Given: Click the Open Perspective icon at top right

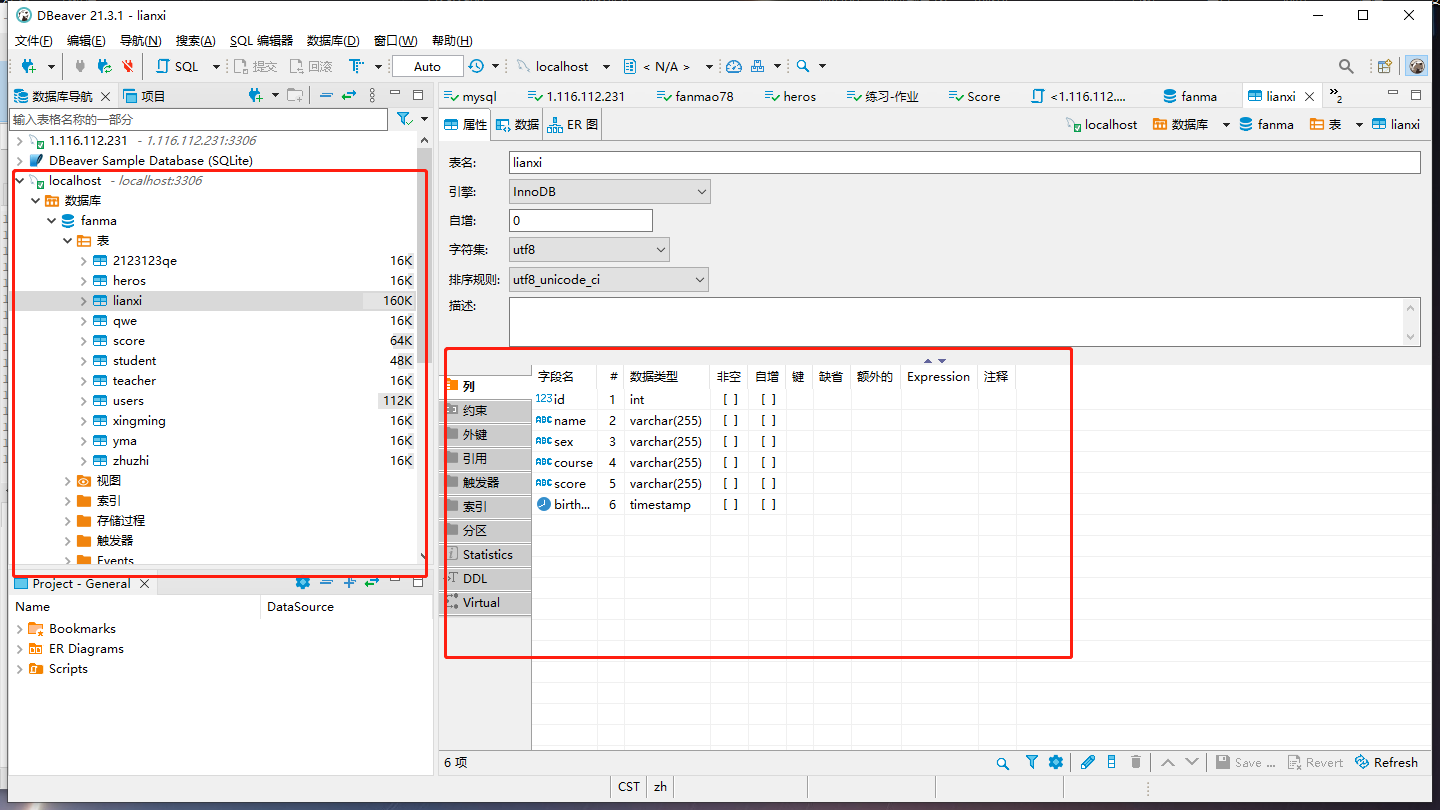Looking at the screenshot, I should (1385, 66).
